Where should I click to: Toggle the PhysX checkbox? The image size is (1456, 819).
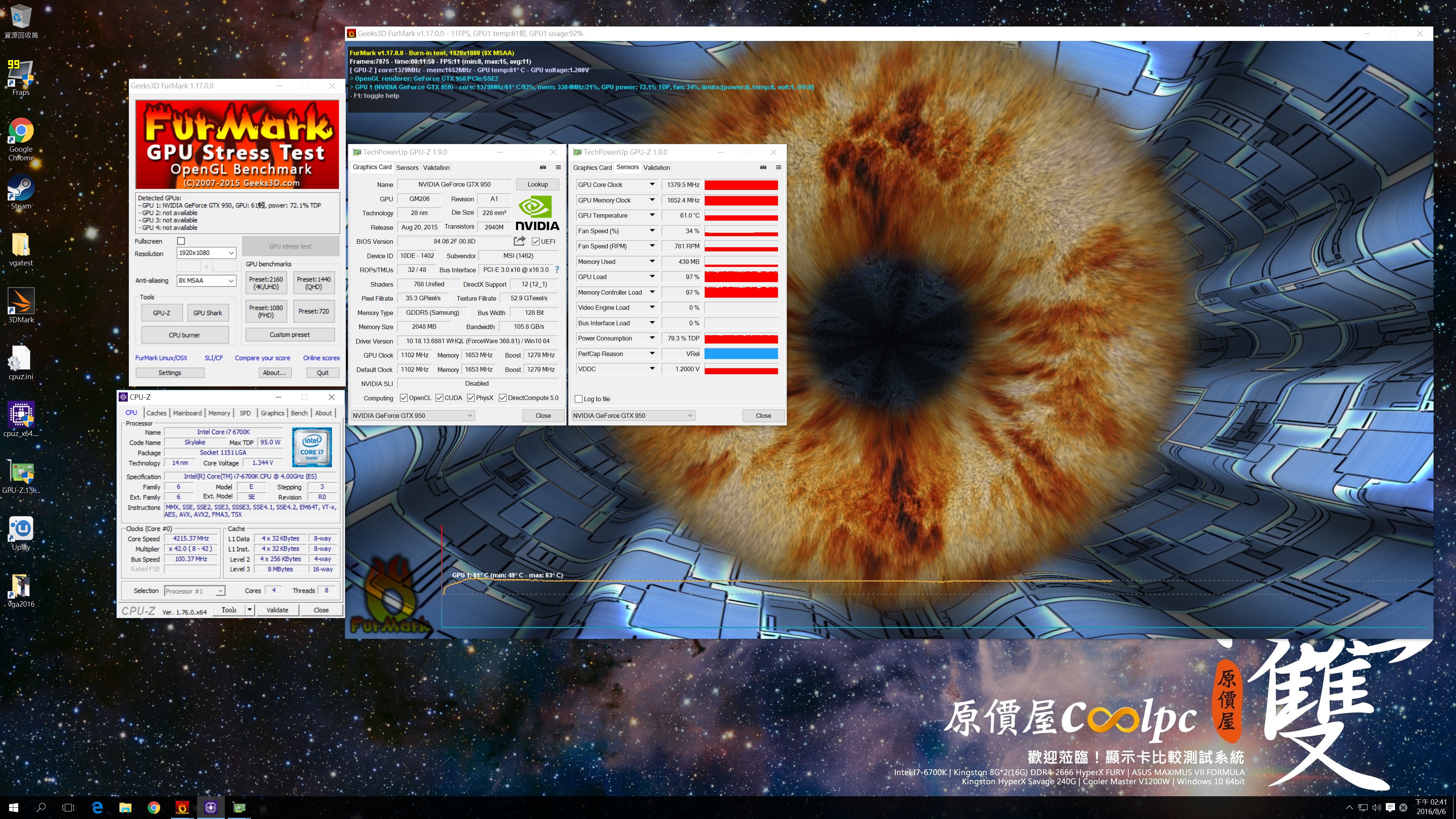coord(471,398)
